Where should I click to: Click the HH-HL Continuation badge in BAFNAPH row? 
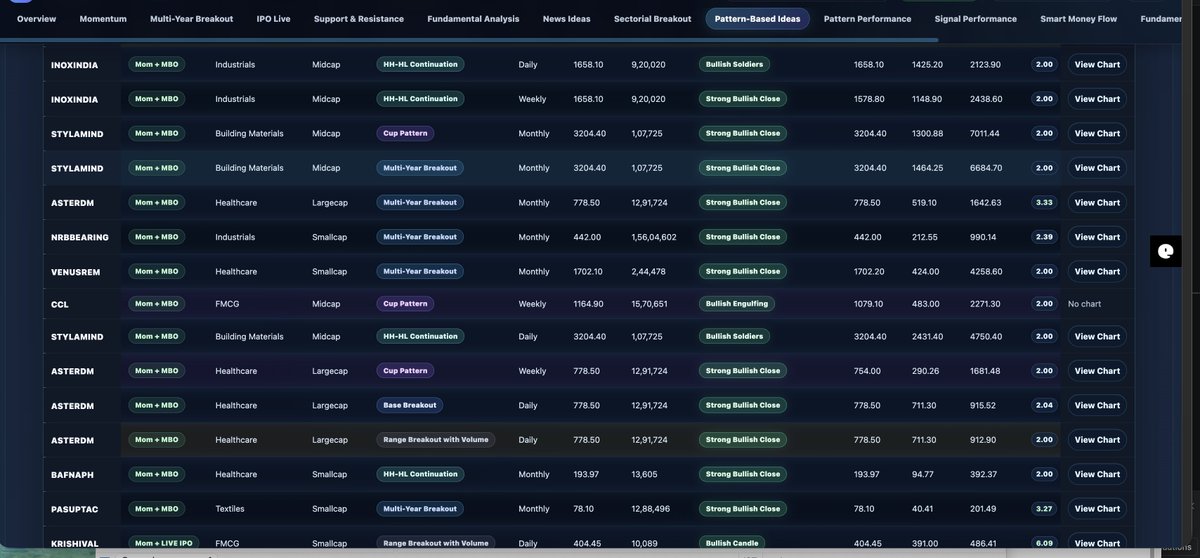coord(420,474)
